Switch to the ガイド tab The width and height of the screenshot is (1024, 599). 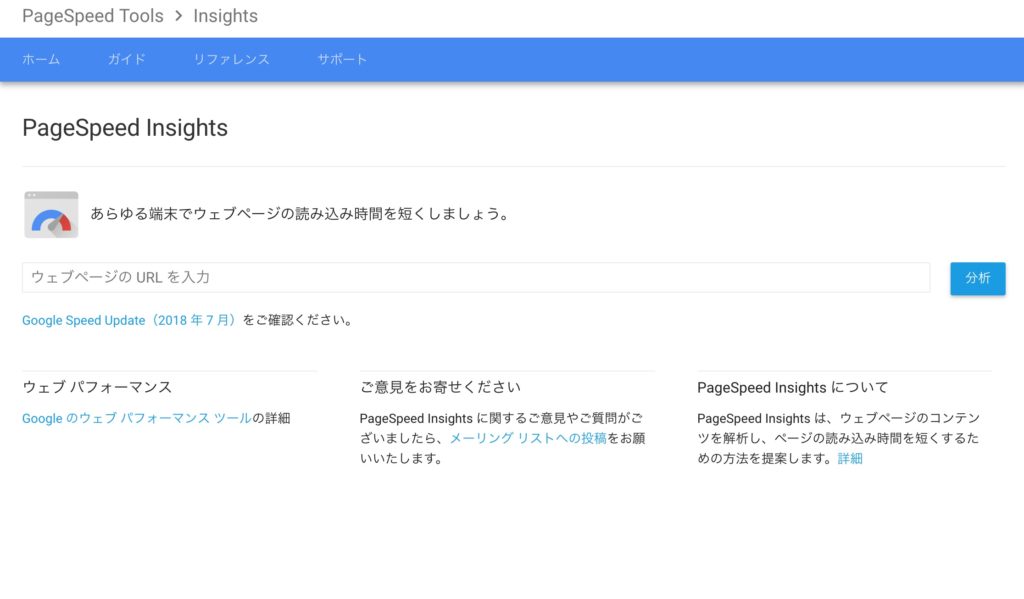(127, 60)
